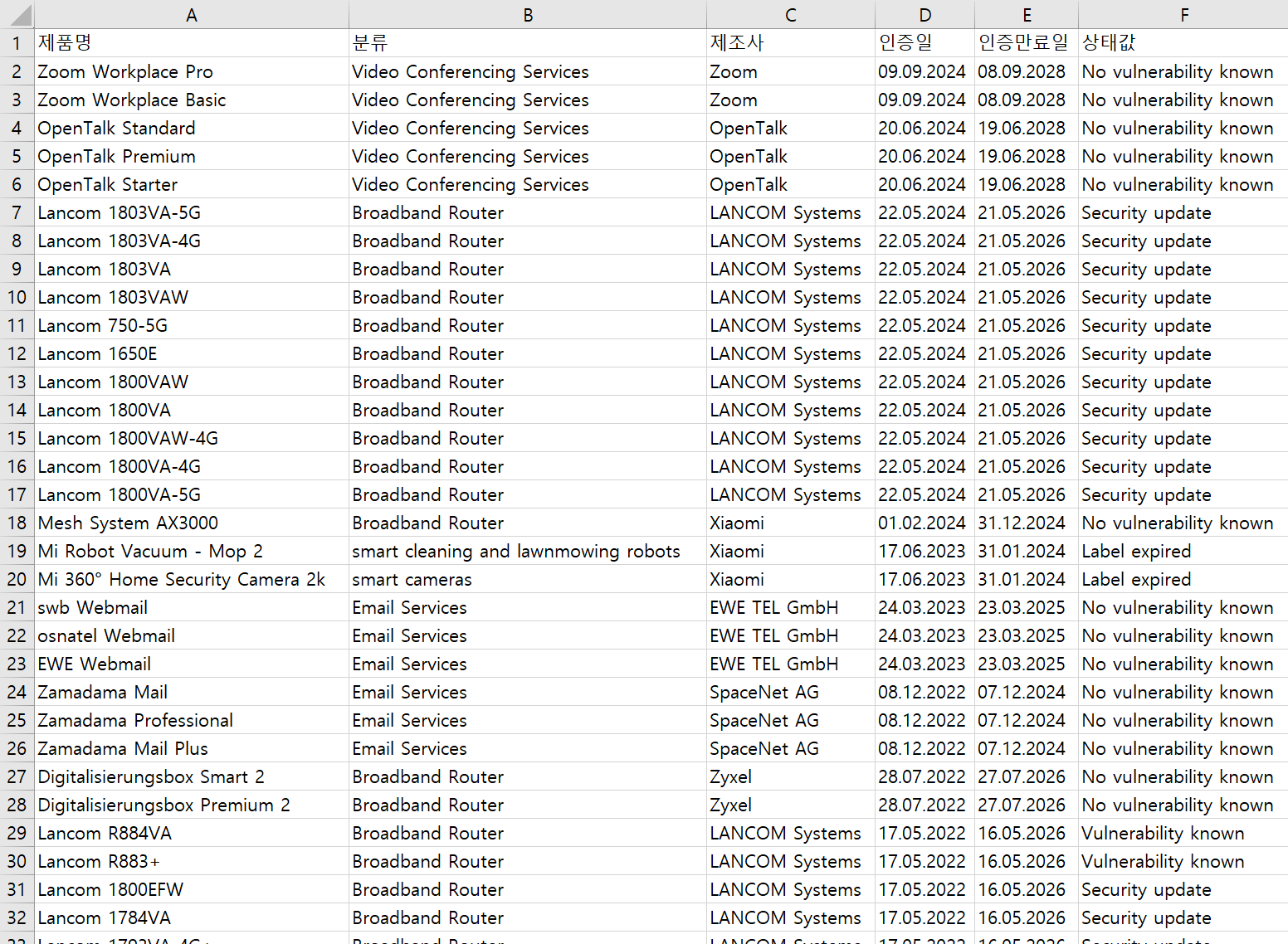Select cell 'Lancom R883+'
1288x944 pixels.
tap(192, 861)
